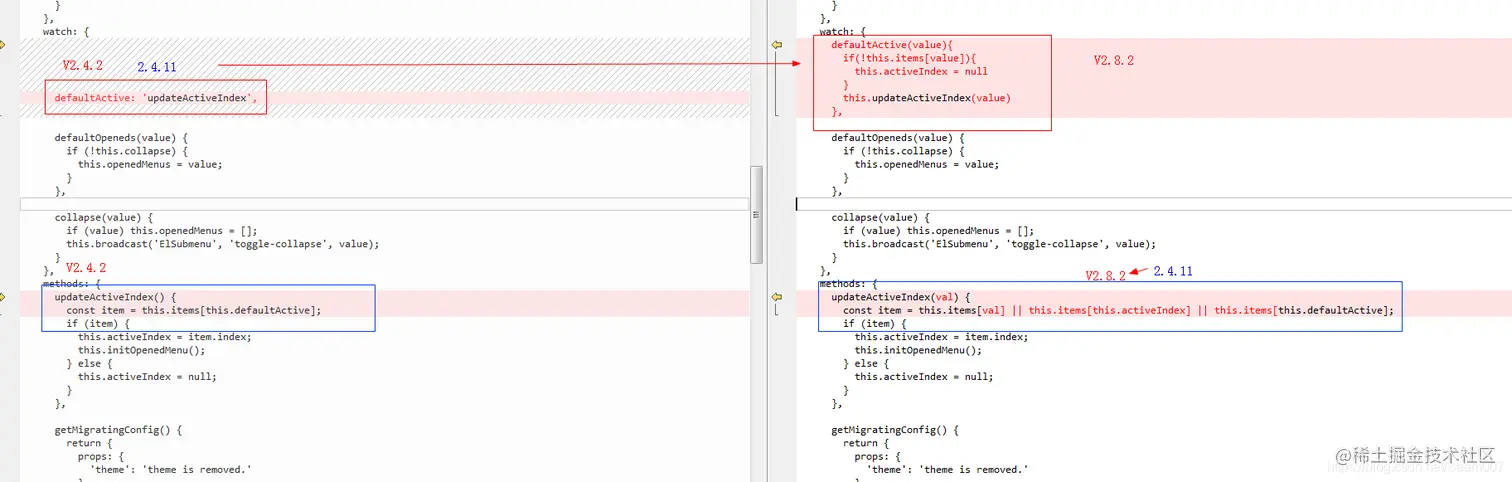The width and height of the screenshot is (1512, 482).
Task: Click "this.activeIndex = null;" in left pane
Action: point(147,377)
